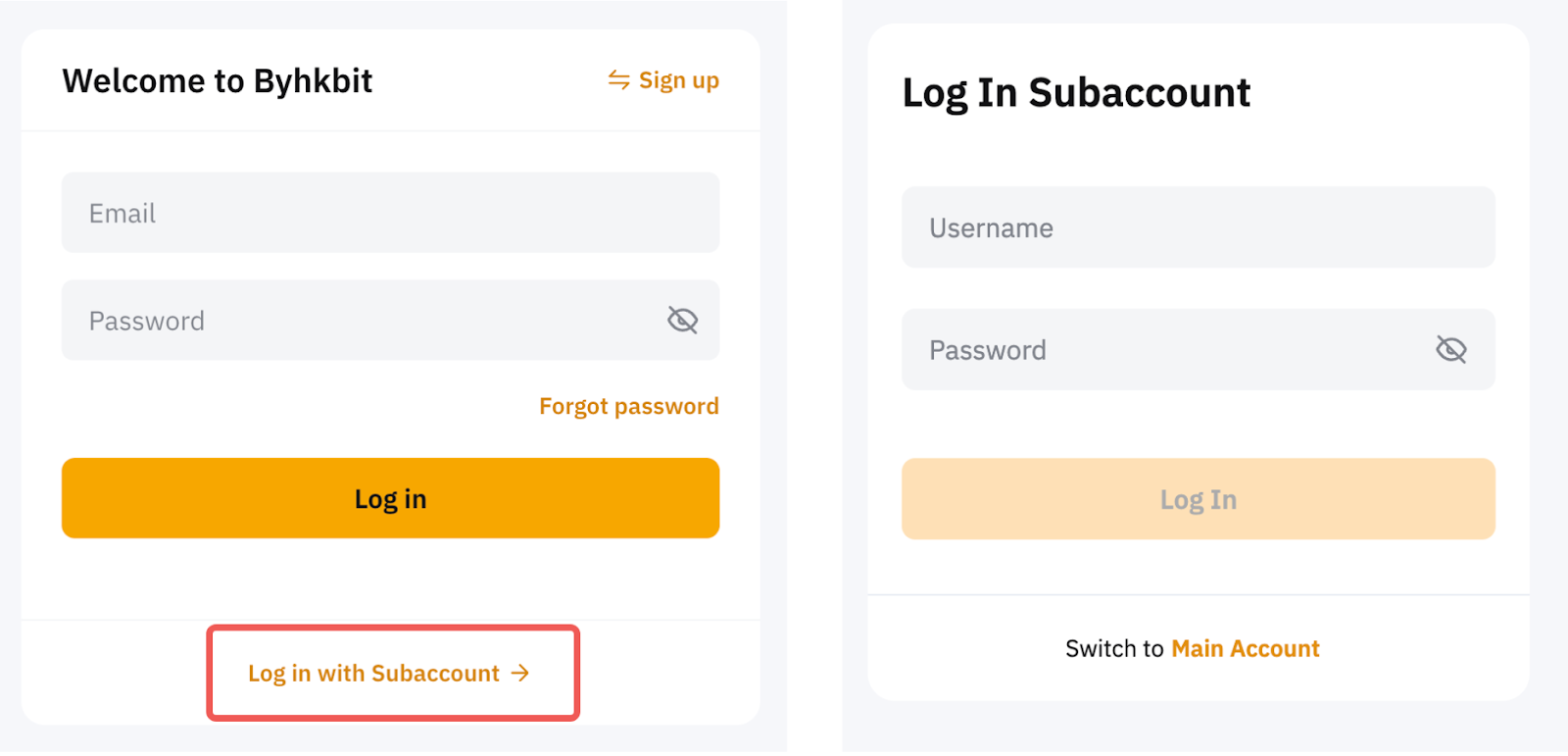Choose Log in with Subaccount
Screen dimensions: 1568x756
click(373, 674)
